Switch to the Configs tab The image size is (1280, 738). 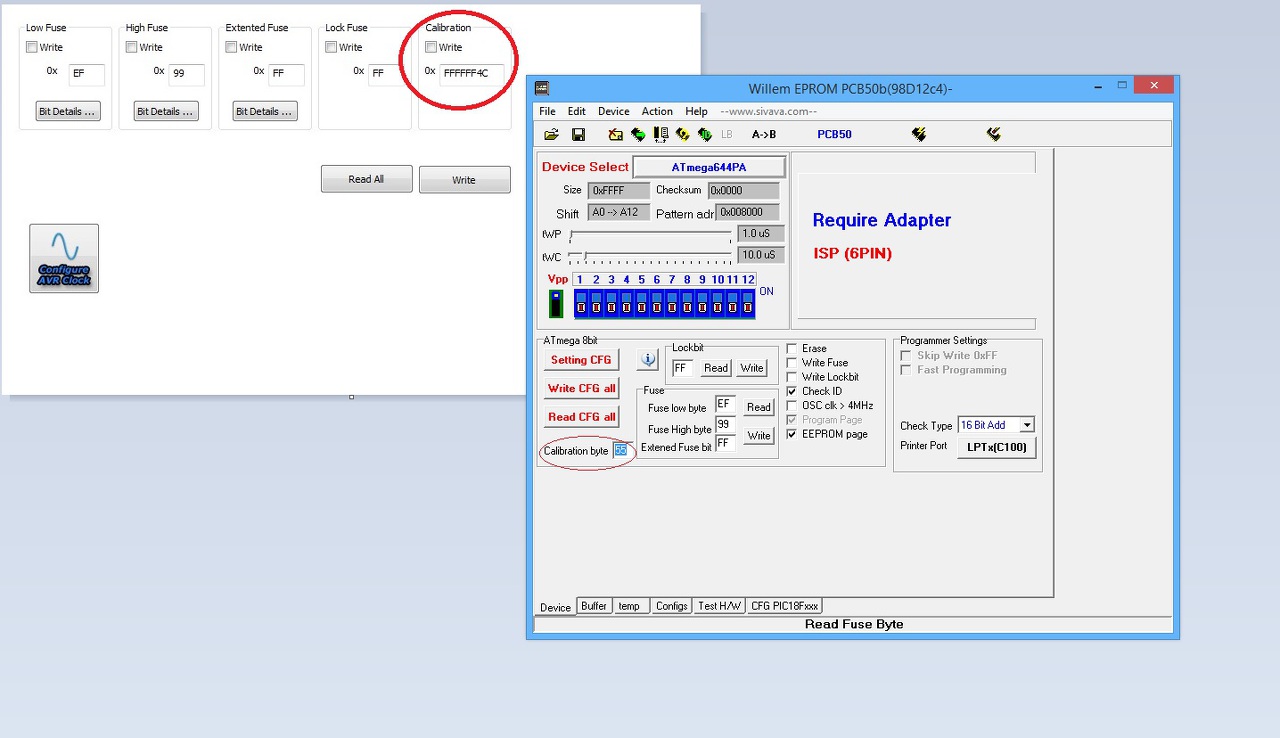[x=672, y=606]
